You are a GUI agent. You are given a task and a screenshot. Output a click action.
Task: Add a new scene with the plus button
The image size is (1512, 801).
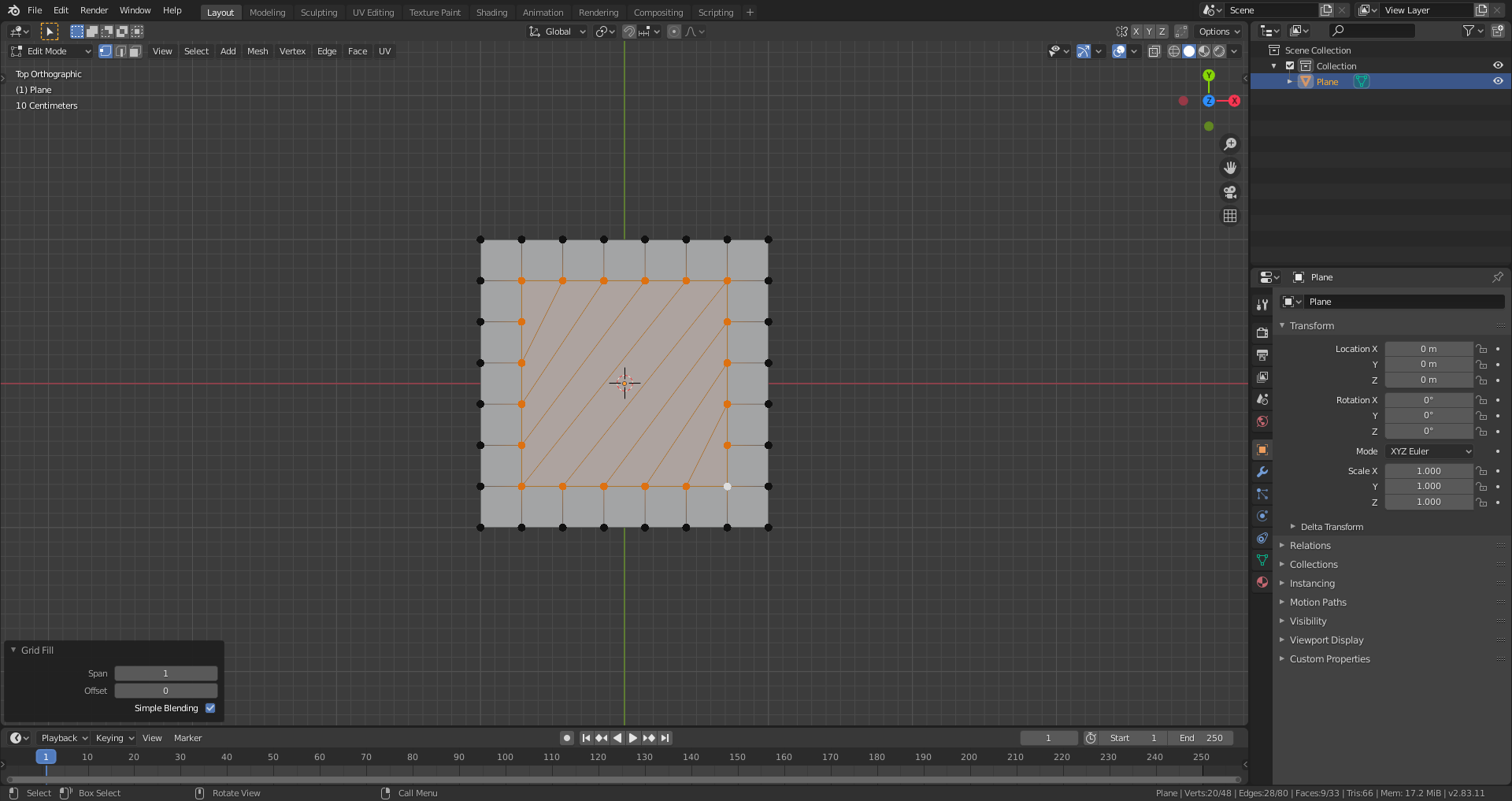pyautogui.click(x=1325, y=10)
